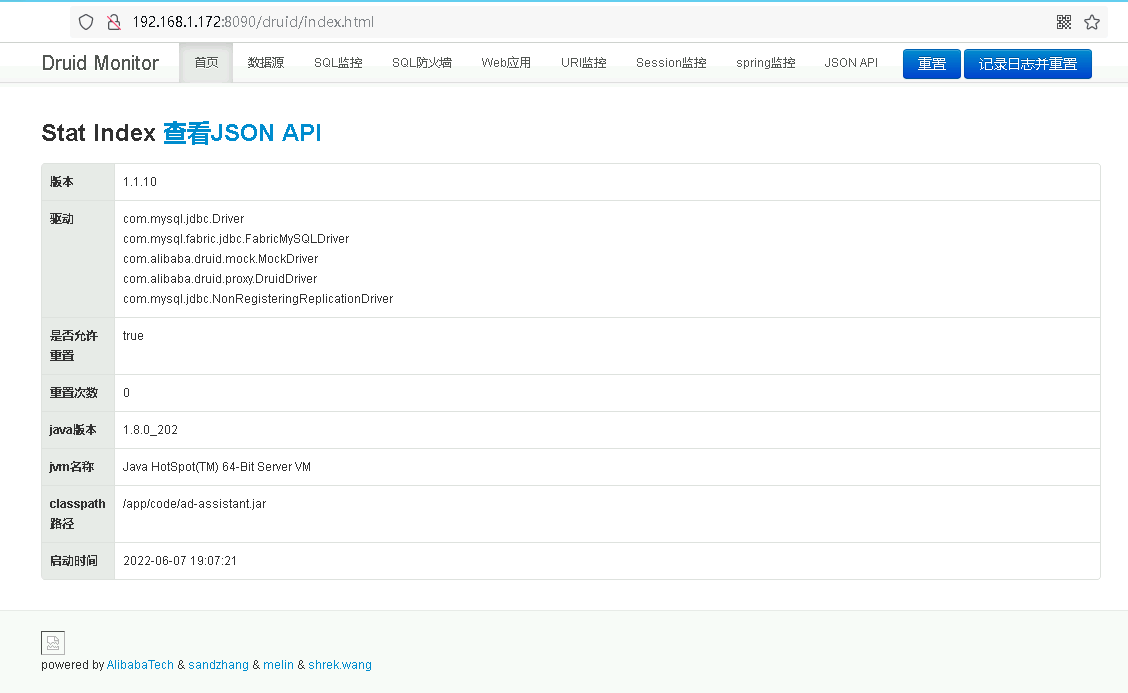
Task: Click the com.mysql.jdbc.Driver entry
Action: [183, 219]
